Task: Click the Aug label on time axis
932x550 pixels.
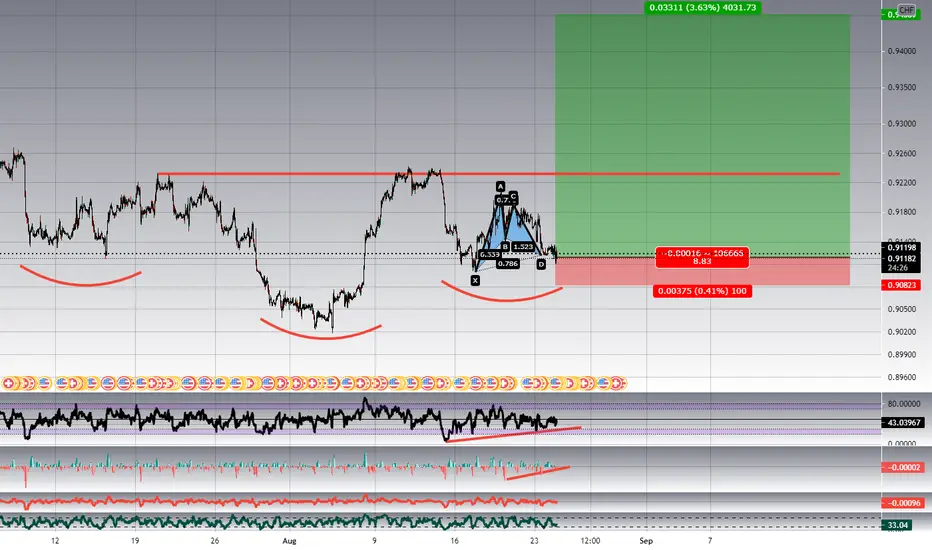Action: tap(289, 540)
